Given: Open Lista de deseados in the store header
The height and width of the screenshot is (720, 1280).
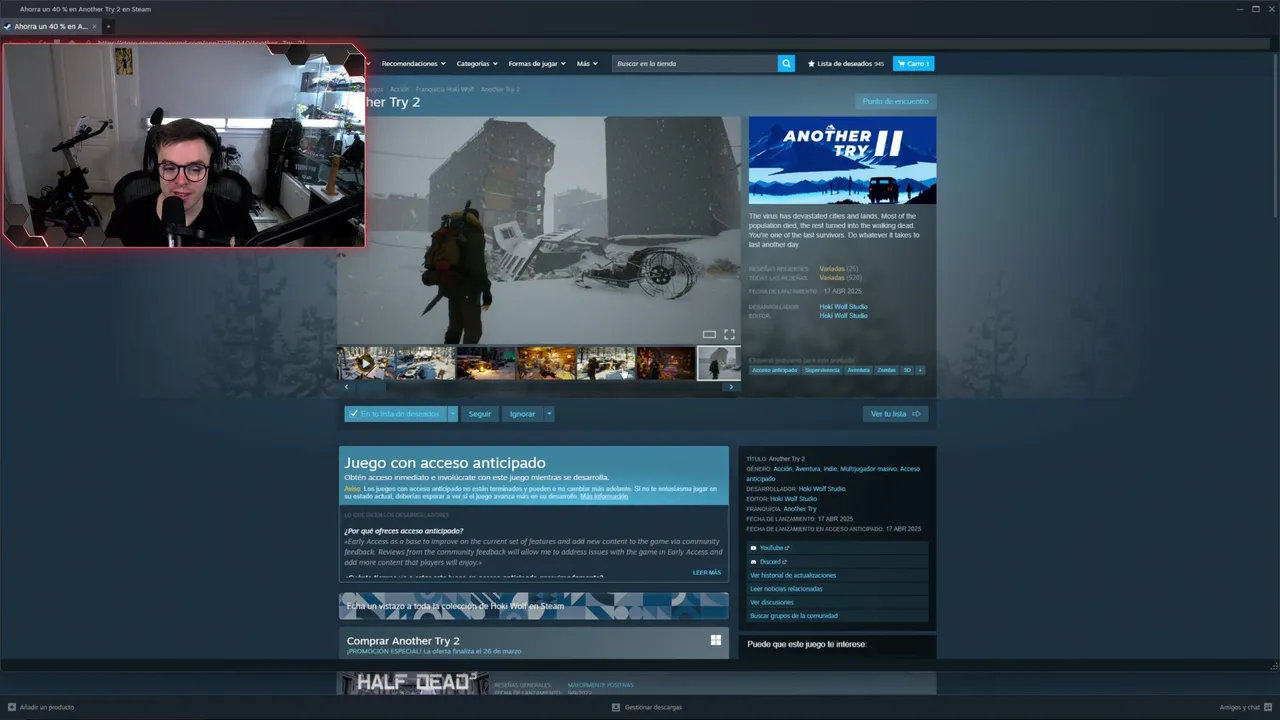Looking at the screenshot, I should (845, 63).
